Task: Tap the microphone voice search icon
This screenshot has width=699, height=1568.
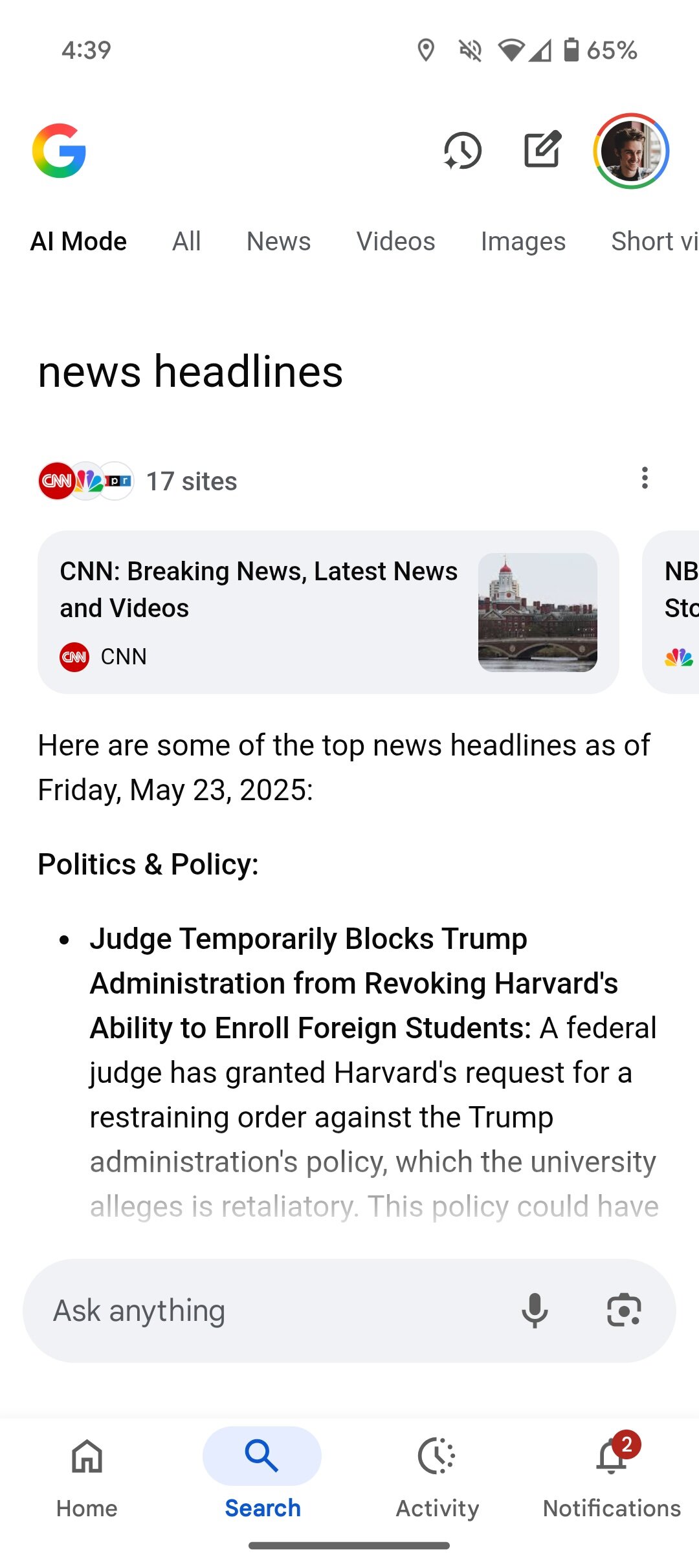Action: (535, 1311)
